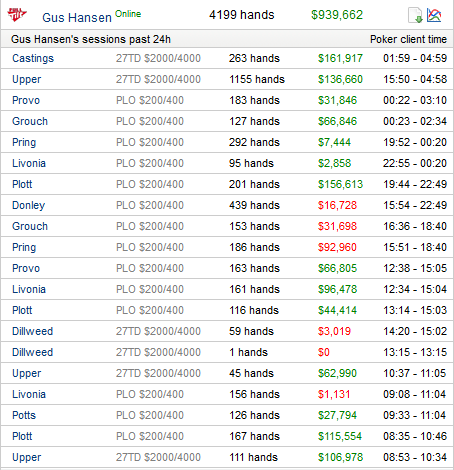Open Gus Hansen's player profile link
This screenshot has height=470, width=454.
[x=77, y=17]
